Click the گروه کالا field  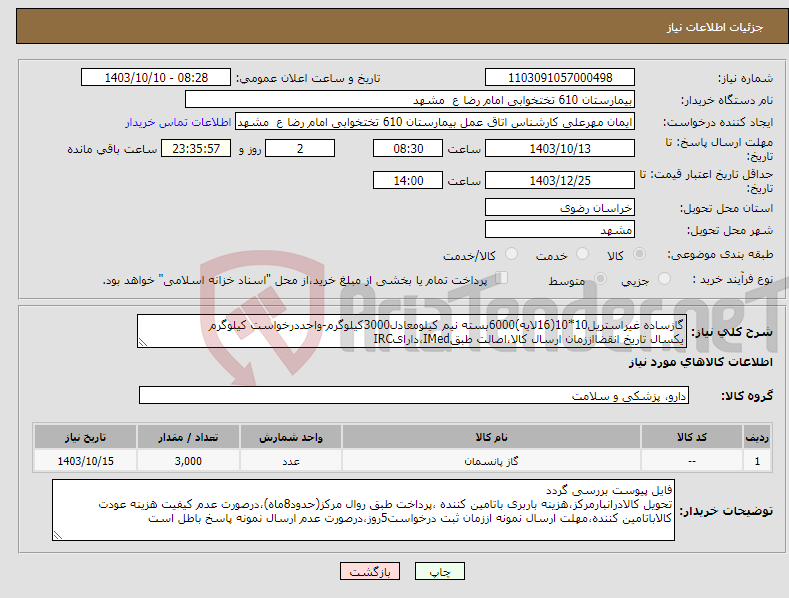[x=414, y=396]
